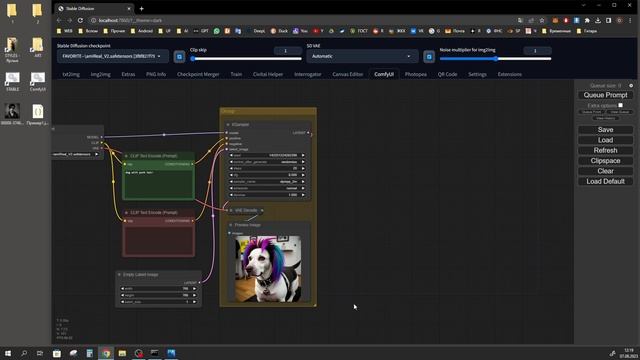Viewport: 640px width, 360px height.
Task: Go back in browser history
Action: [x=59, y=20]
